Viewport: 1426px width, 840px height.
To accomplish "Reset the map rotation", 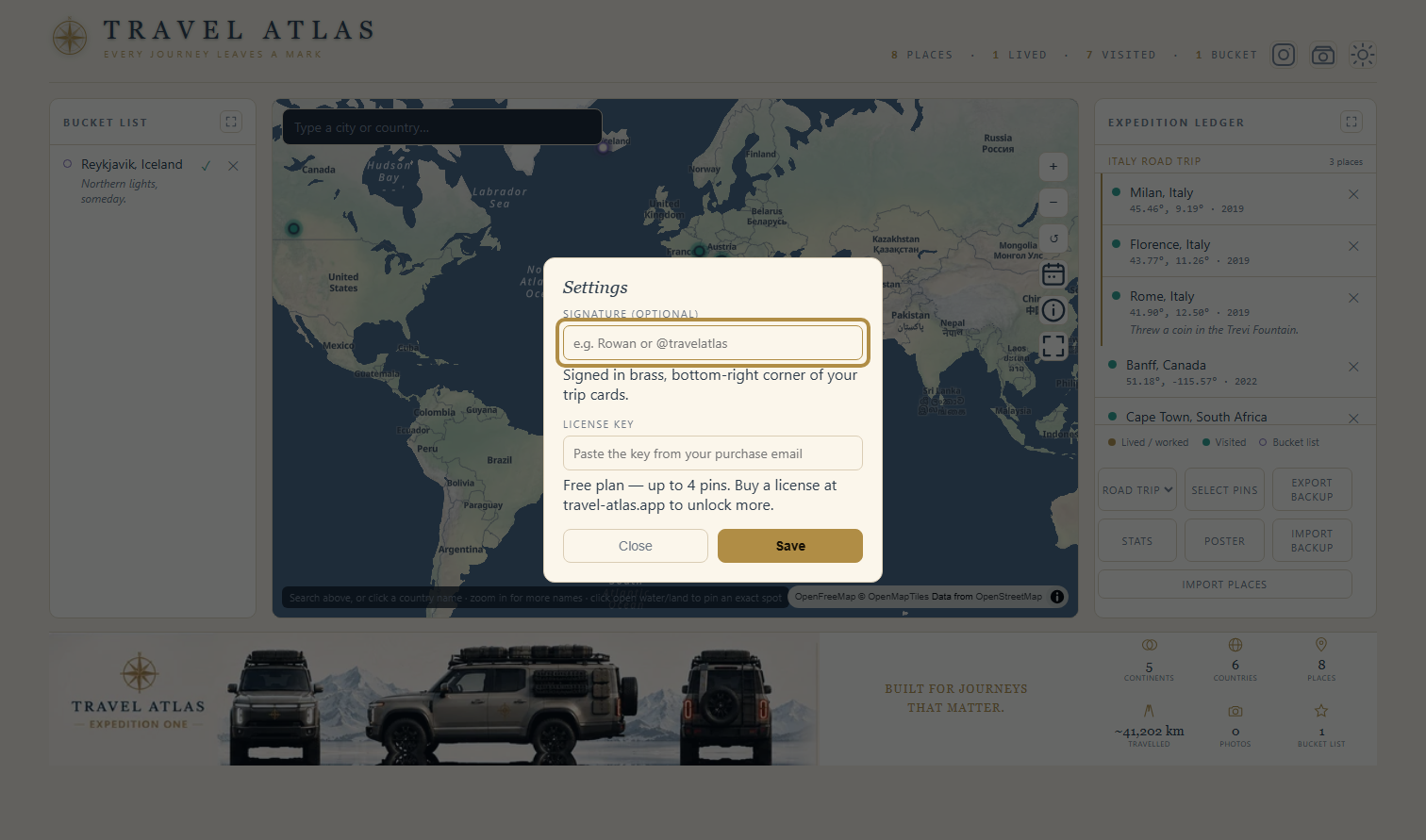I will 1053,239.
